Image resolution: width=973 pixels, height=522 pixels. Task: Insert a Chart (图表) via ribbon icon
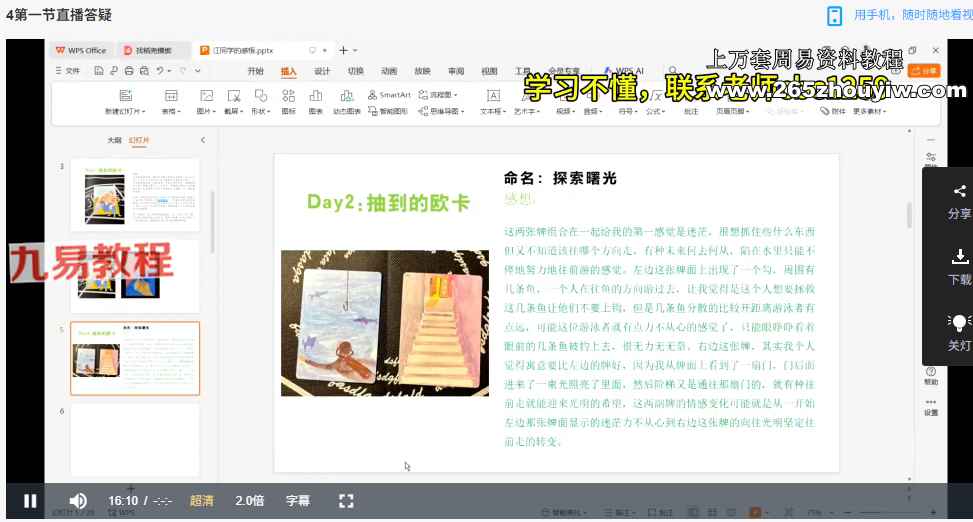316,95
